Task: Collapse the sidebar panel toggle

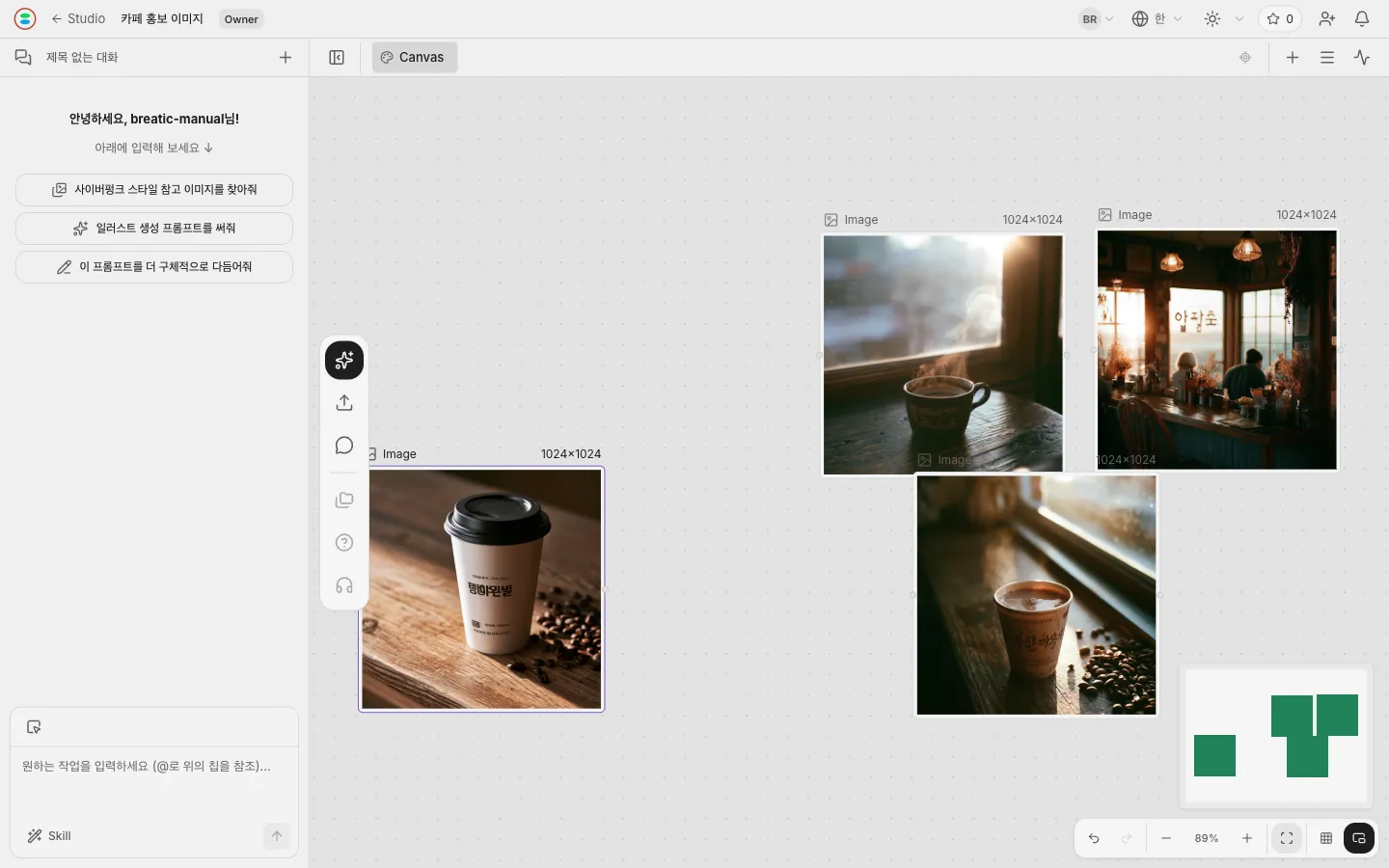Action: coord(337,58)
